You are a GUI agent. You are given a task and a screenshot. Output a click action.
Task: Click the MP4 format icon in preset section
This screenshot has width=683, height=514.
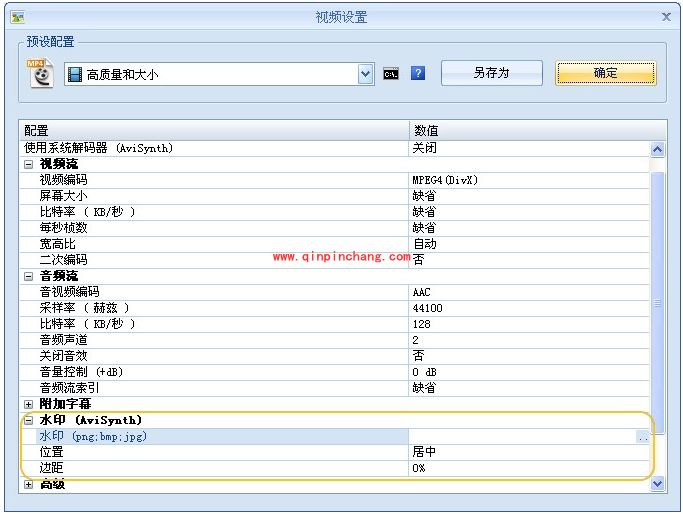tap(41, 74)
